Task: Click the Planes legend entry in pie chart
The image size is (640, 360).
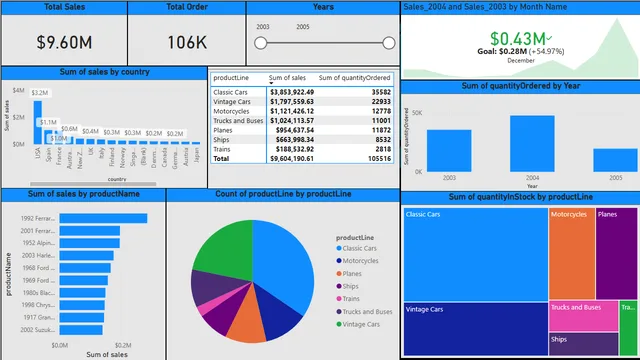Action: (349, 273)
